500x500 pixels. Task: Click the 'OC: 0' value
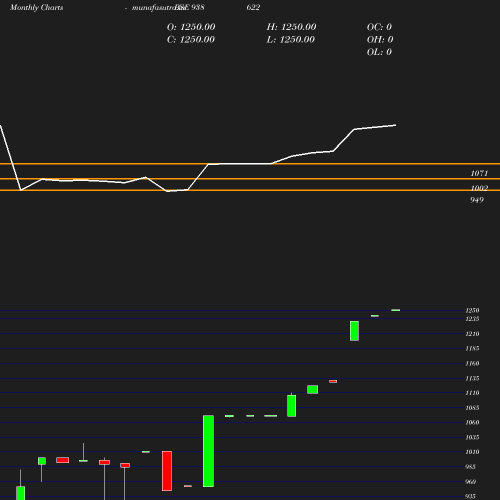[x=379, y=27]
